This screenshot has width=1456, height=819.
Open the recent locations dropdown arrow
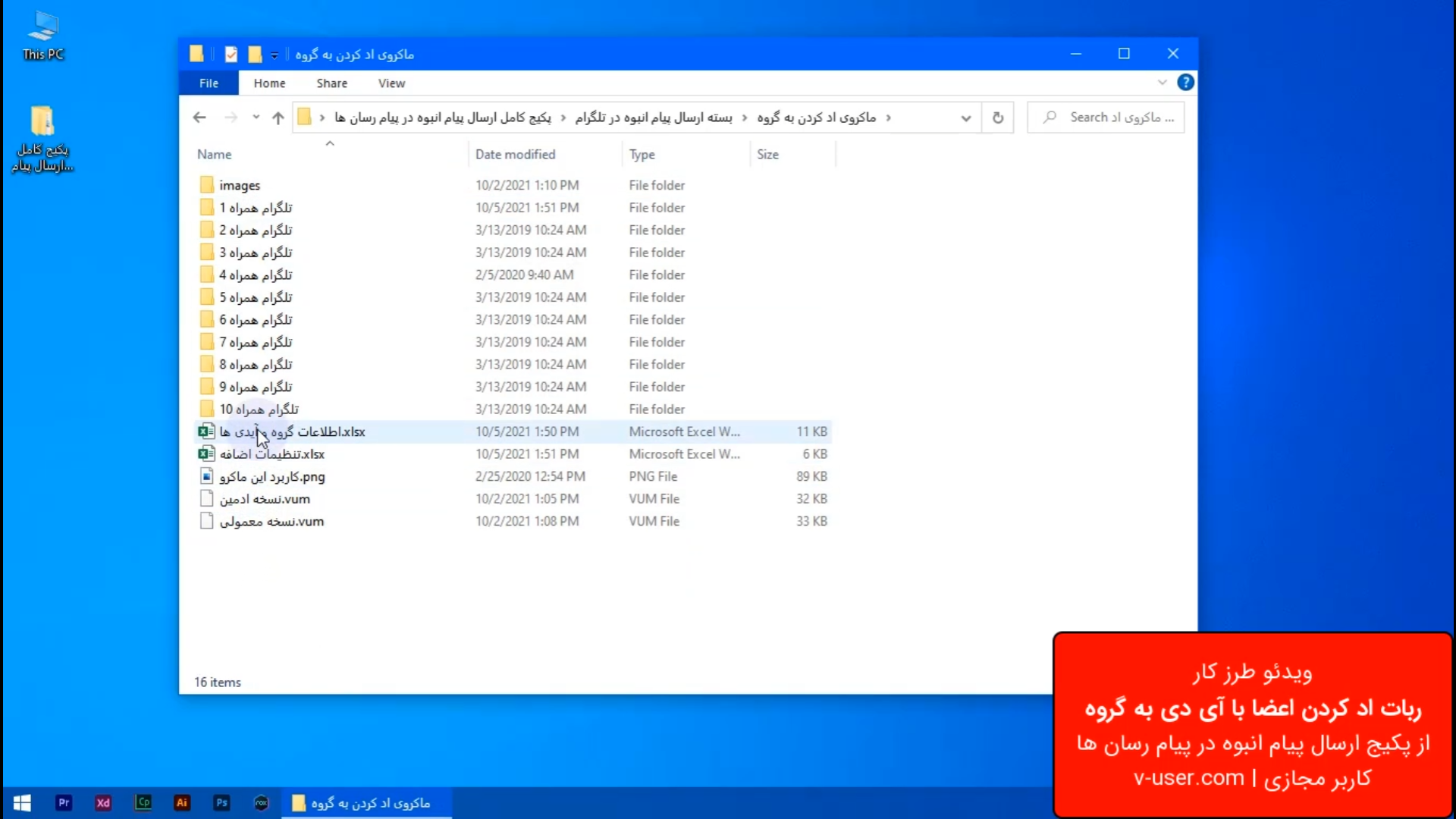pyautogui.click(x=256, y=118)
